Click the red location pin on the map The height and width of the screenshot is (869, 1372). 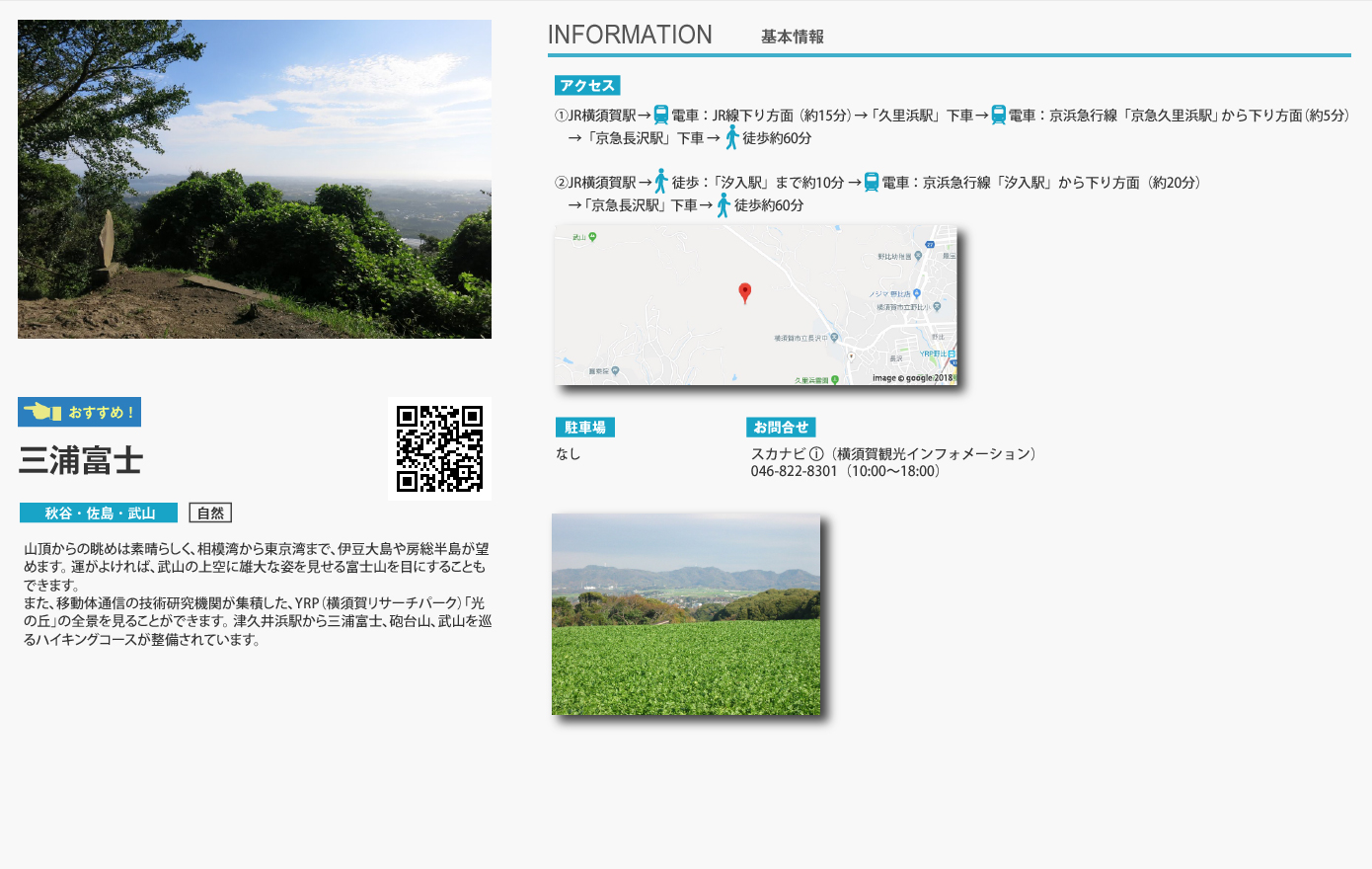745,292
